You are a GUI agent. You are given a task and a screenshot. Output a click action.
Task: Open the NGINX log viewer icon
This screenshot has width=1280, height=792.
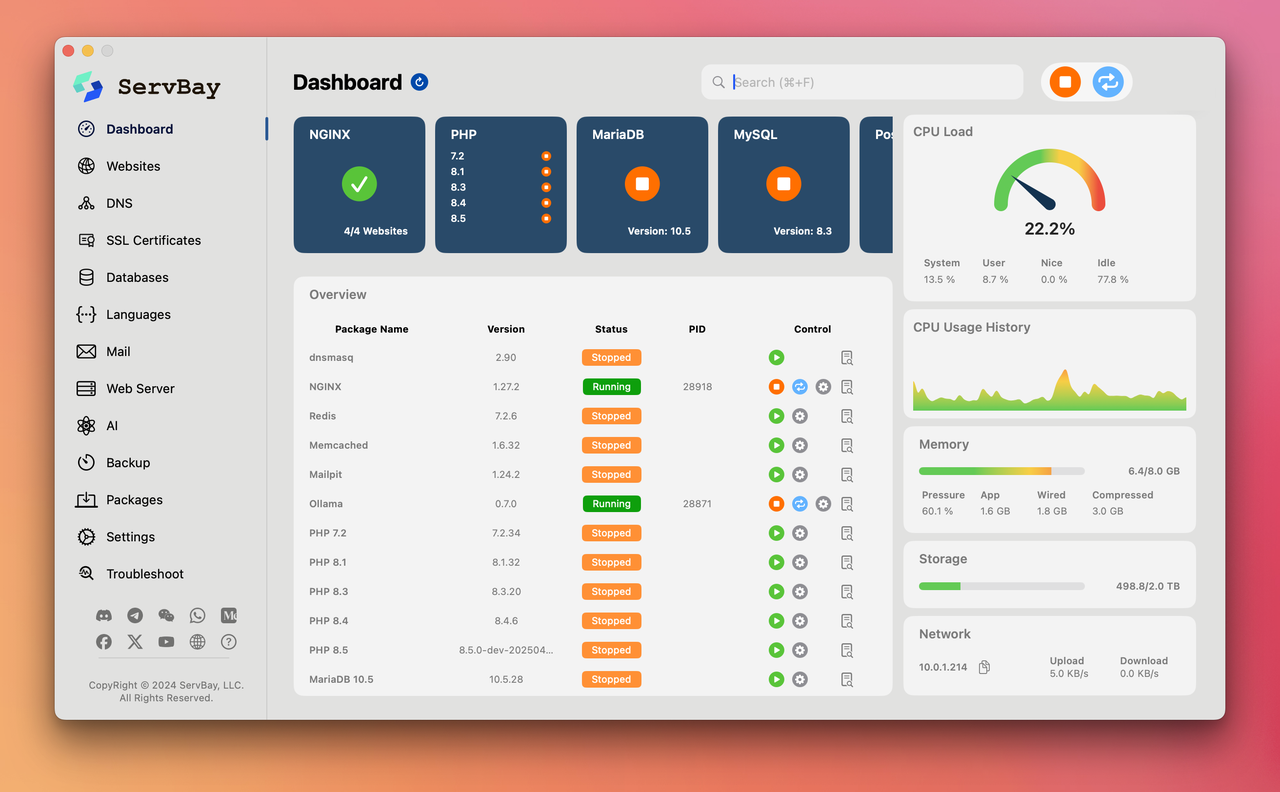pyautogui.click(x=846, y=386)
